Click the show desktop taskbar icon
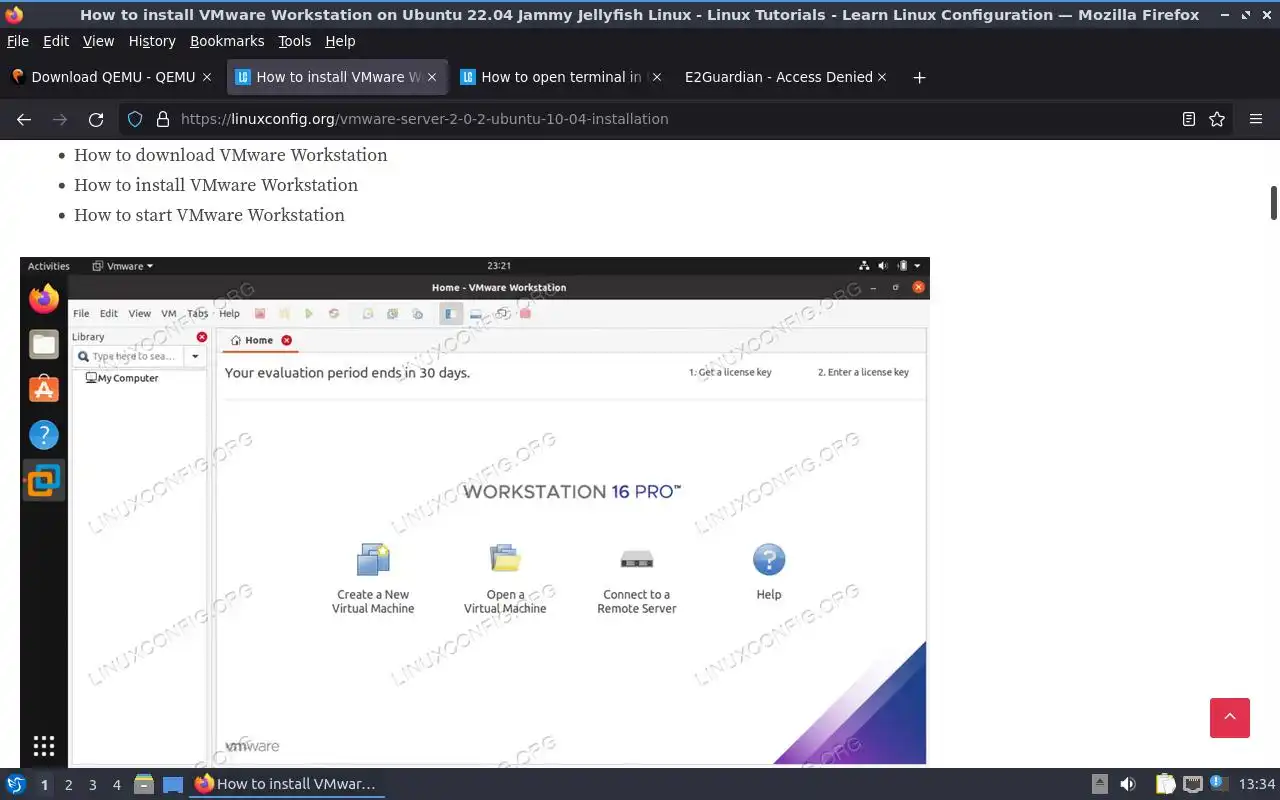Screen dimensions: 1280x800 pyautogui.click(x=173, y=784)
